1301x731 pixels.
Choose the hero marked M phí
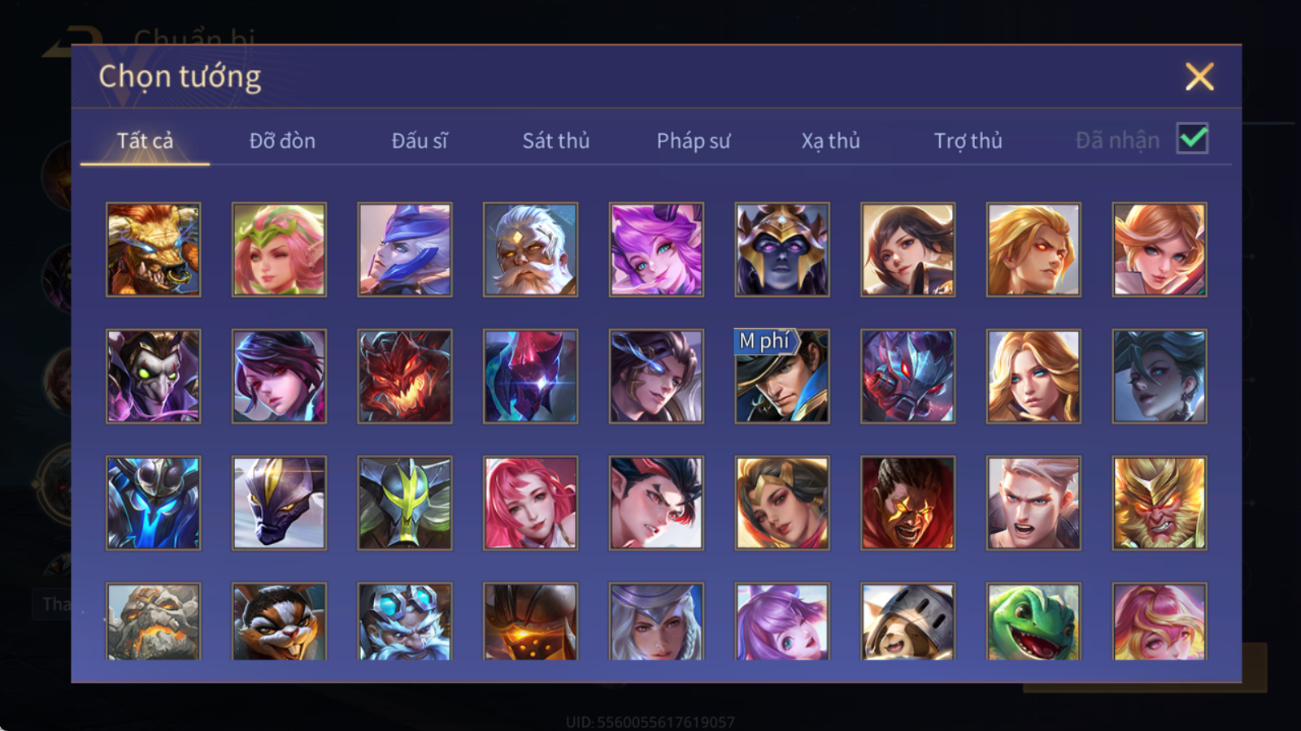pos(782,376)
